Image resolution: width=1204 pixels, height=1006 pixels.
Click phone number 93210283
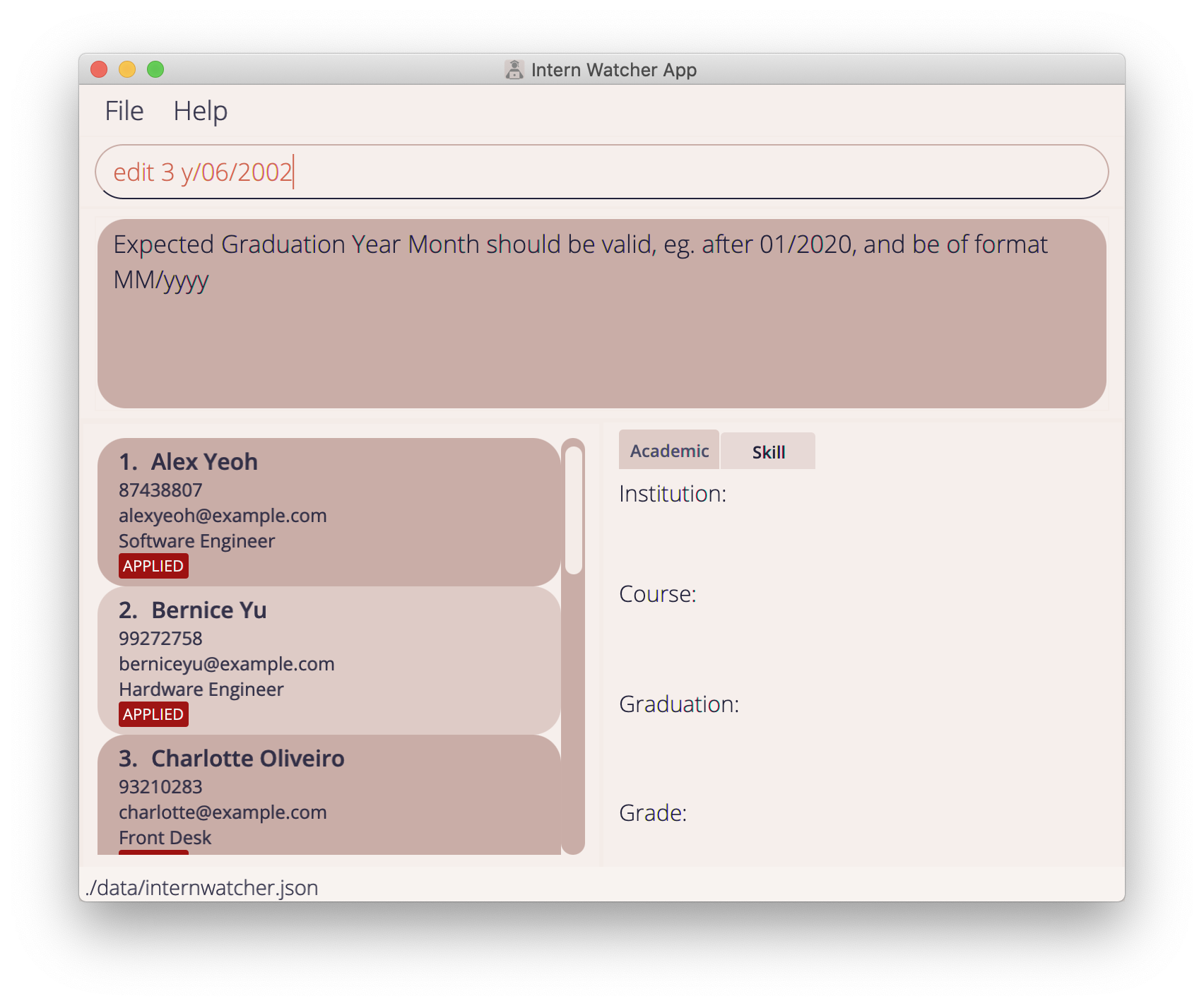[x=160, y=787]
